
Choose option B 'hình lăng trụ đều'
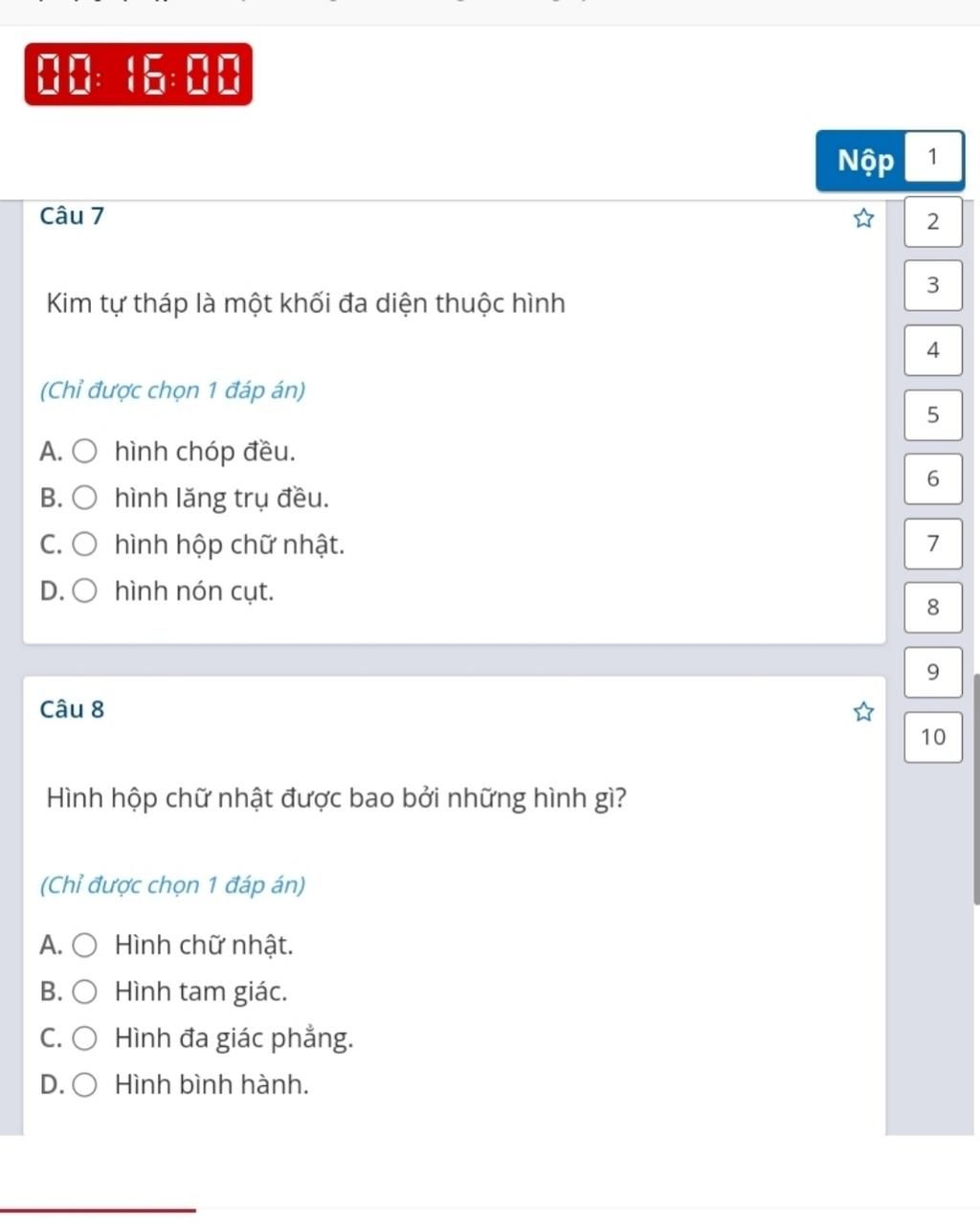point(85,498)
